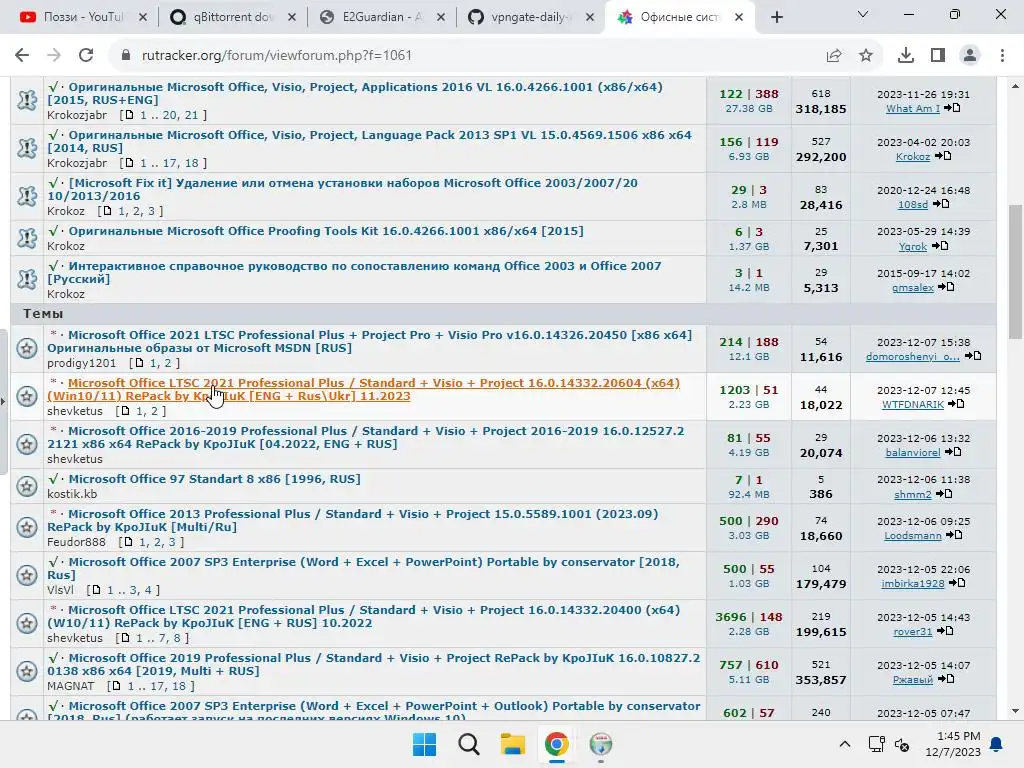This screenshot has height=768, width=1024.
Task: Click size 27.38 GB text
Action: point(748,108)
